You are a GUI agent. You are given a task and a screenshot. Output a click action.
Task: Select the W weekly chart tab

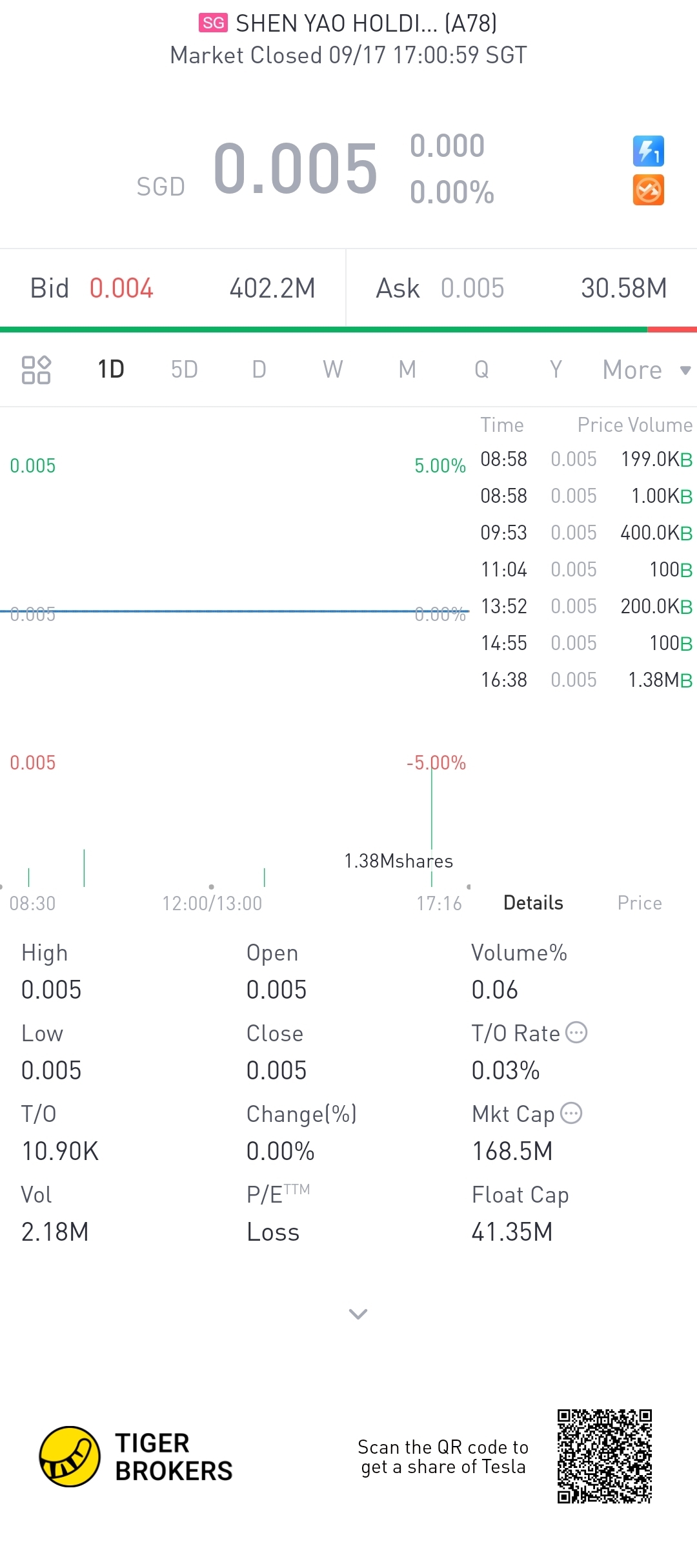pos(332,370)
